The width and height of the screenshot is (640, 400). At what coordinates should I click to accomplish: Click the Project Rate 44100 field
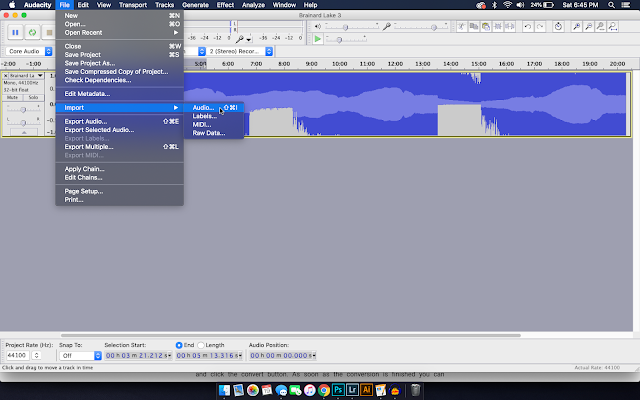pyautogui.click(x=18, y=356)
